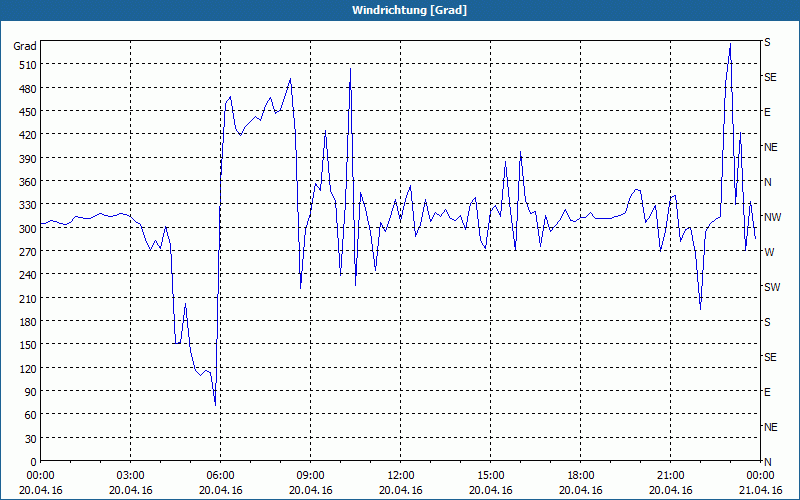Select the 150 degree axis label
This screenshot has width=800, height=500.
(28, 345)
